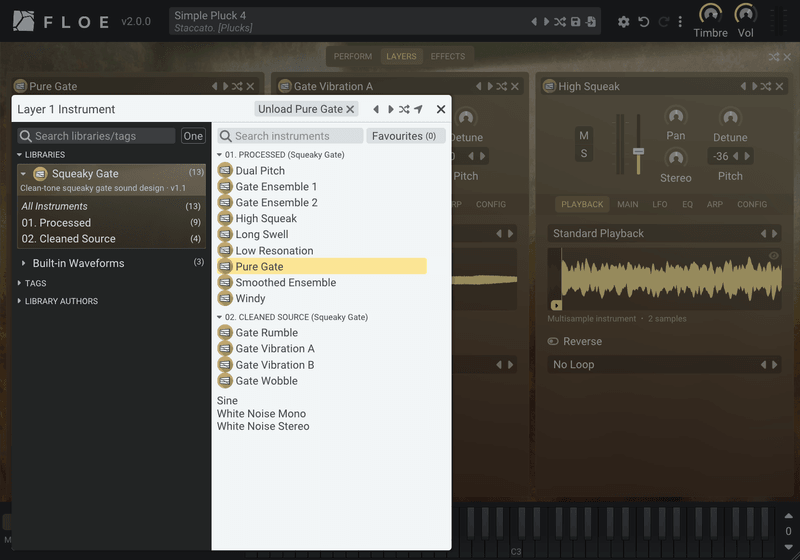Image resolution: width=800 pixels, height=560 pixels.
Task: Undo last change
Action: (x=643, y=22)
